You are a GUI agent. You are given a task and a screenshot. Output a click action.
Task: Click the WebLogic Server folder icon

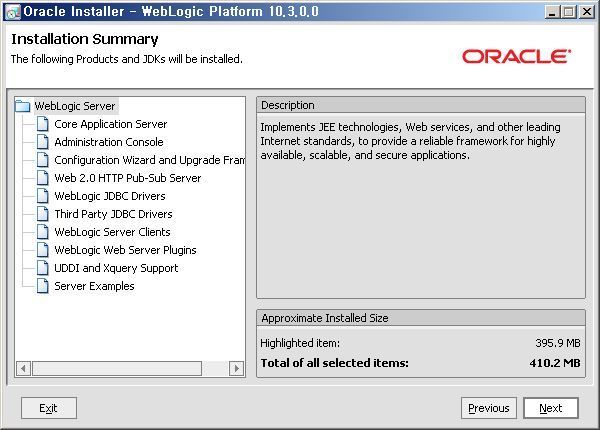pyautogui.click(x=23, y=106)
